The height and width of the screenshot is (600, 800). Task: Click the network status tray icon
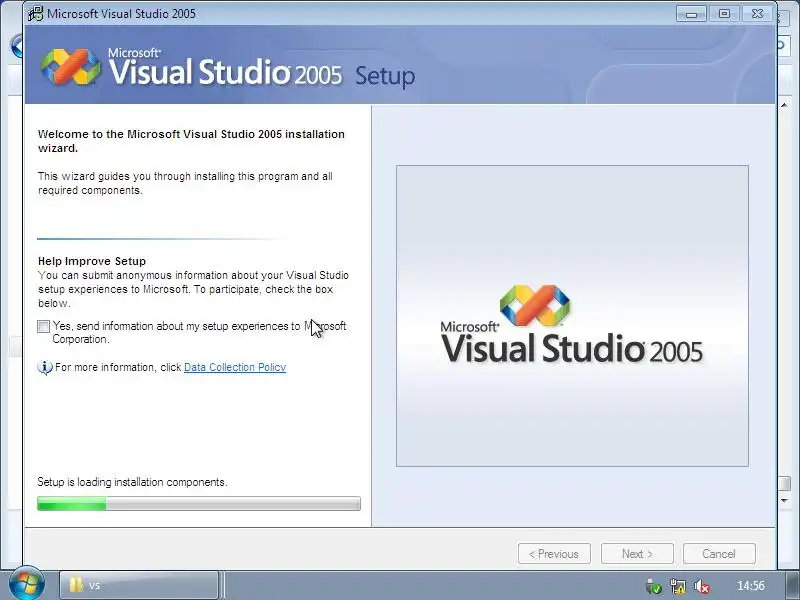click(x=678, y=586)
